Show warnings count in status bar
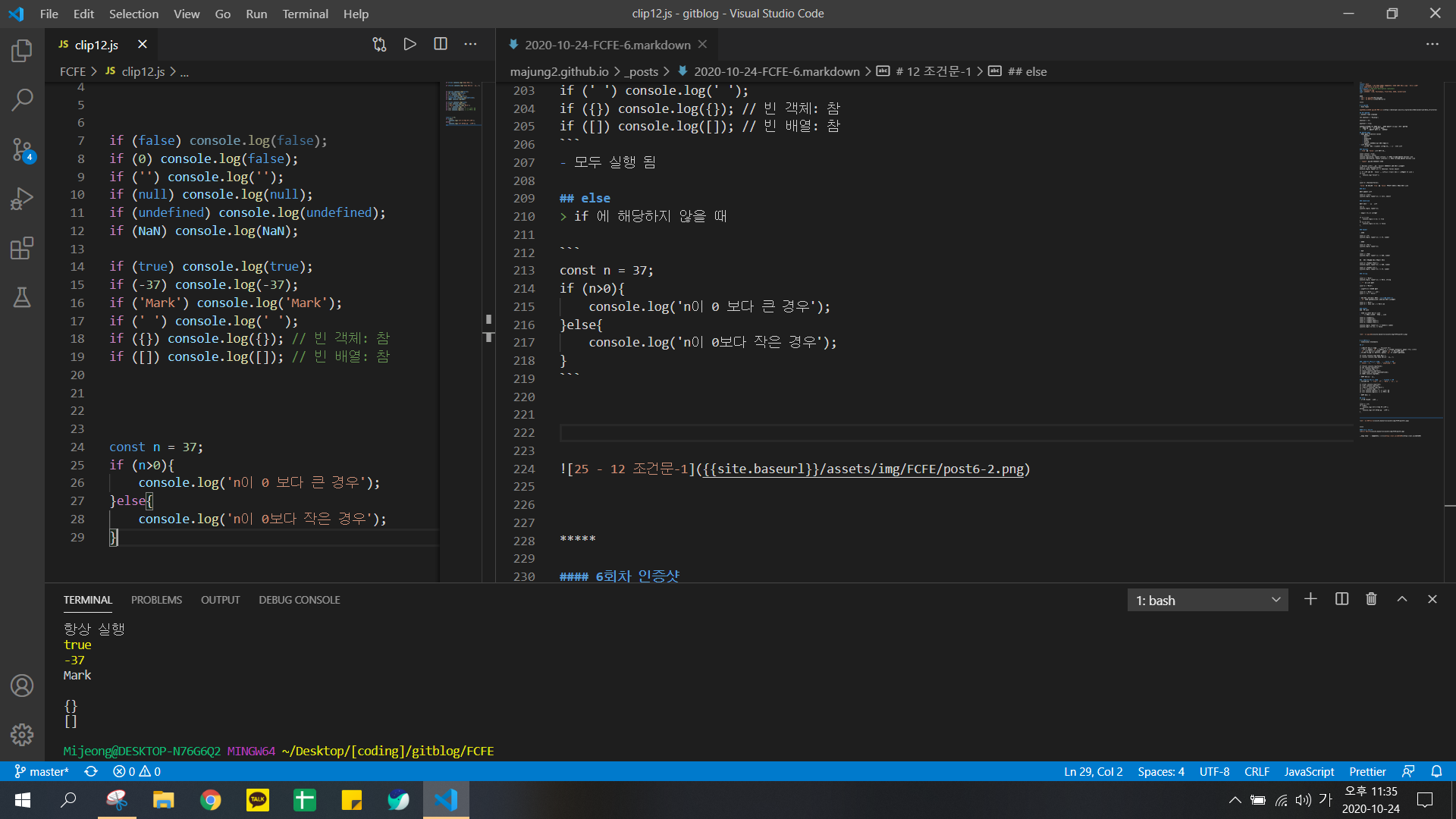The image size is (1456, 819). click(x=150, y=771)
